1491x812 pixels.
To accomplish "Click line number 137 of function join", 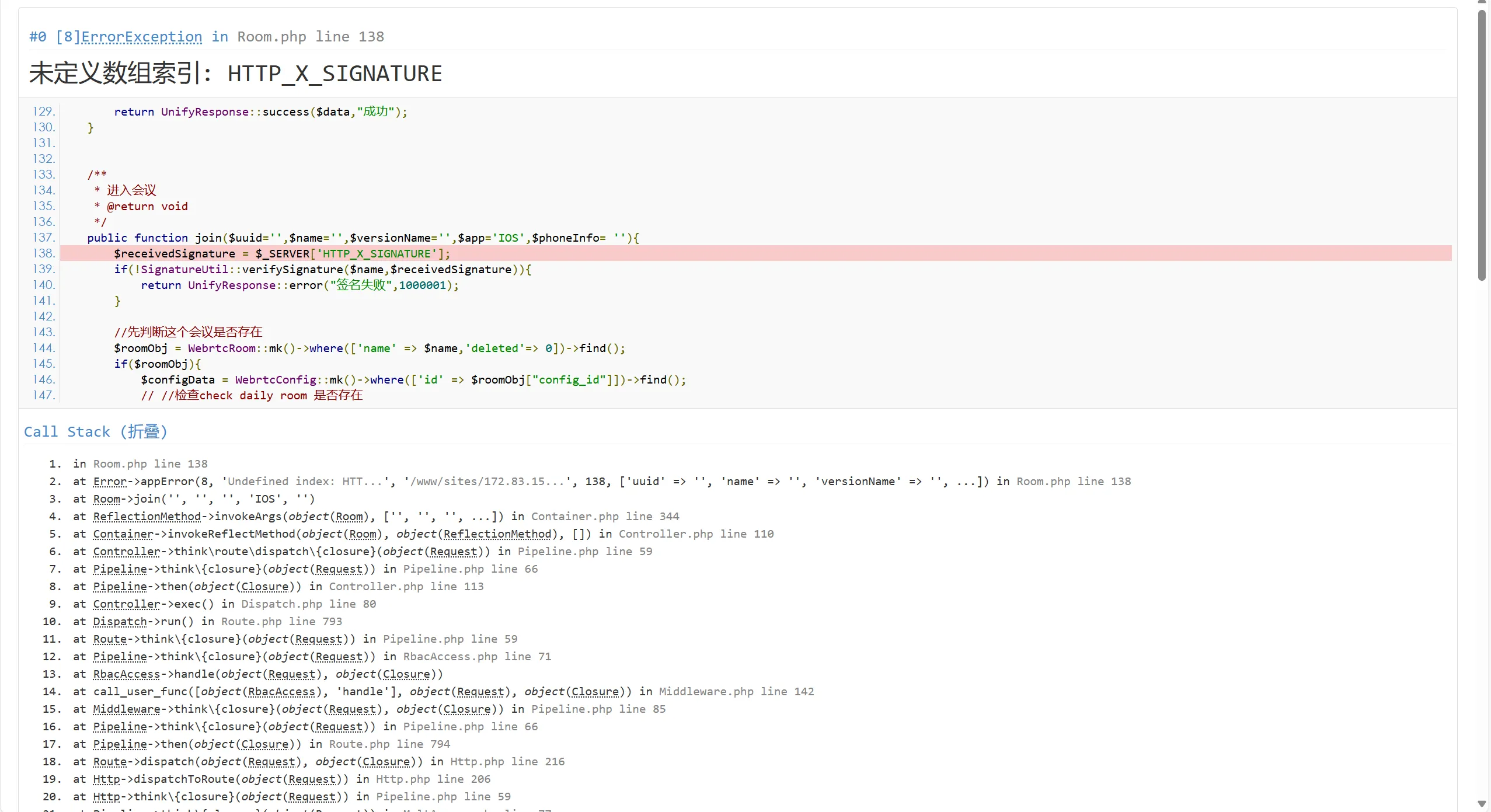I will point(44,238).
